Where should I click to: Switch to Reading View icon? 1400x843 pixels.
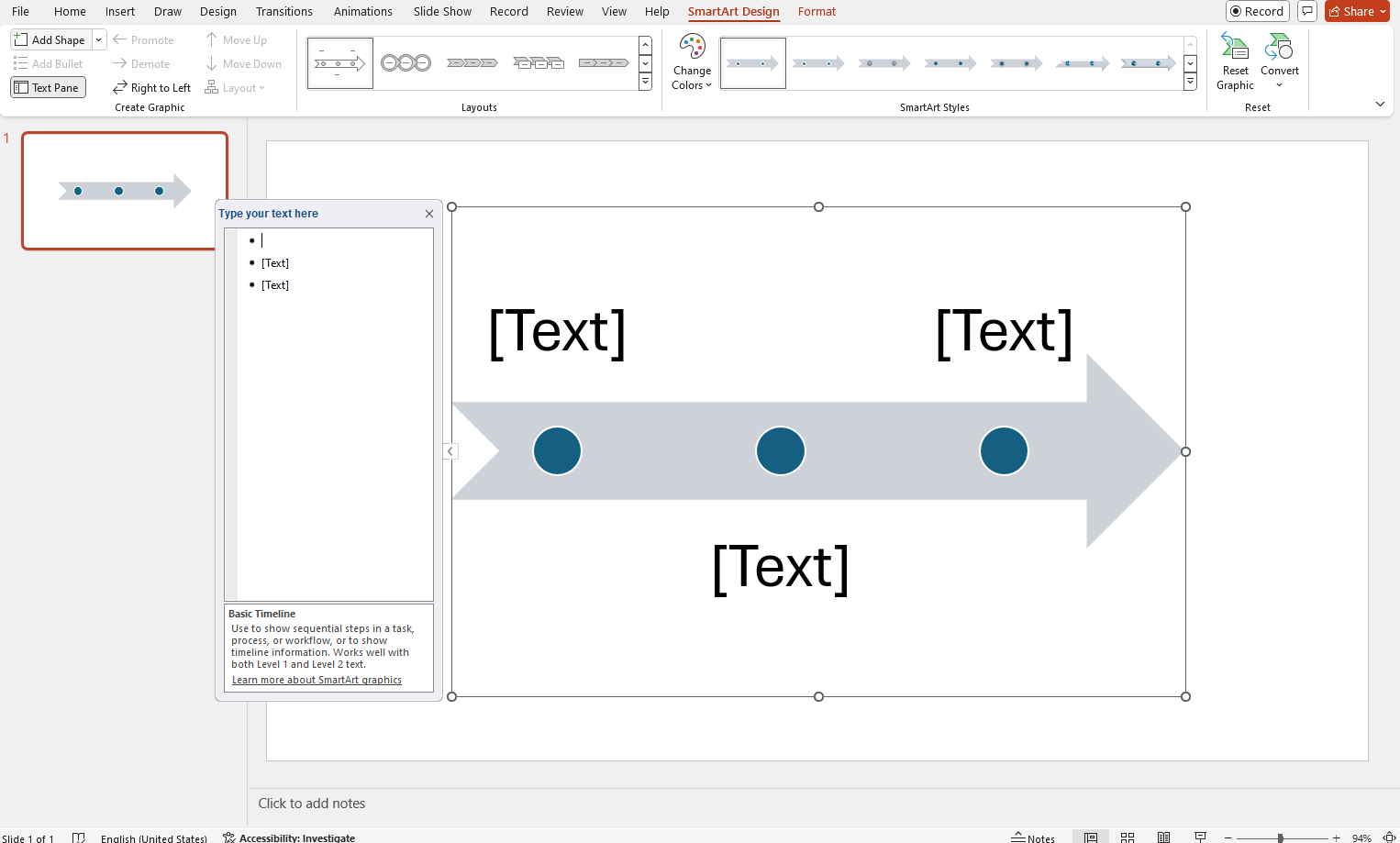click(x=1163, y=837)
